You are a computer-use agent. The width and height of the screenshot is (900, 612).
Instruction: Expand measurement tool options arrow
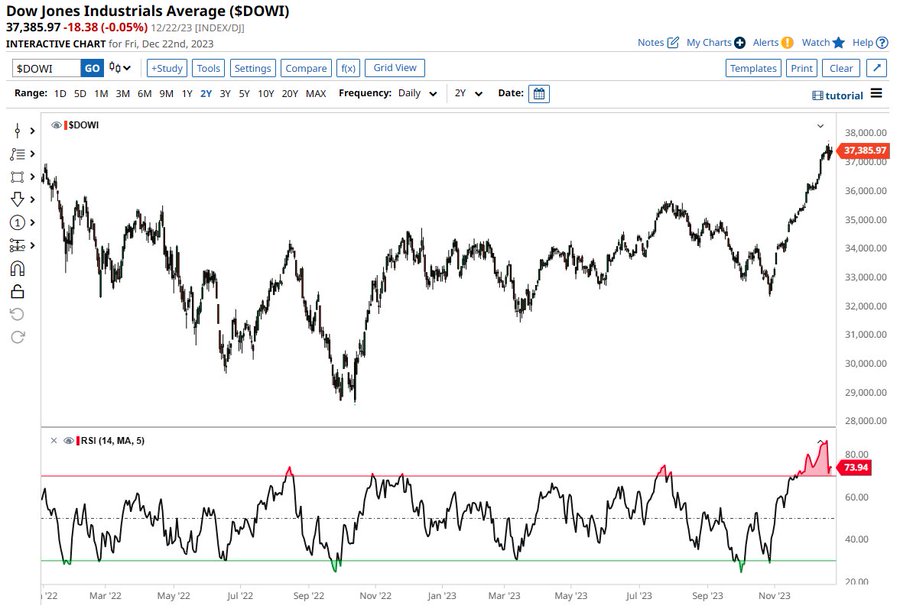click(33, 246)
